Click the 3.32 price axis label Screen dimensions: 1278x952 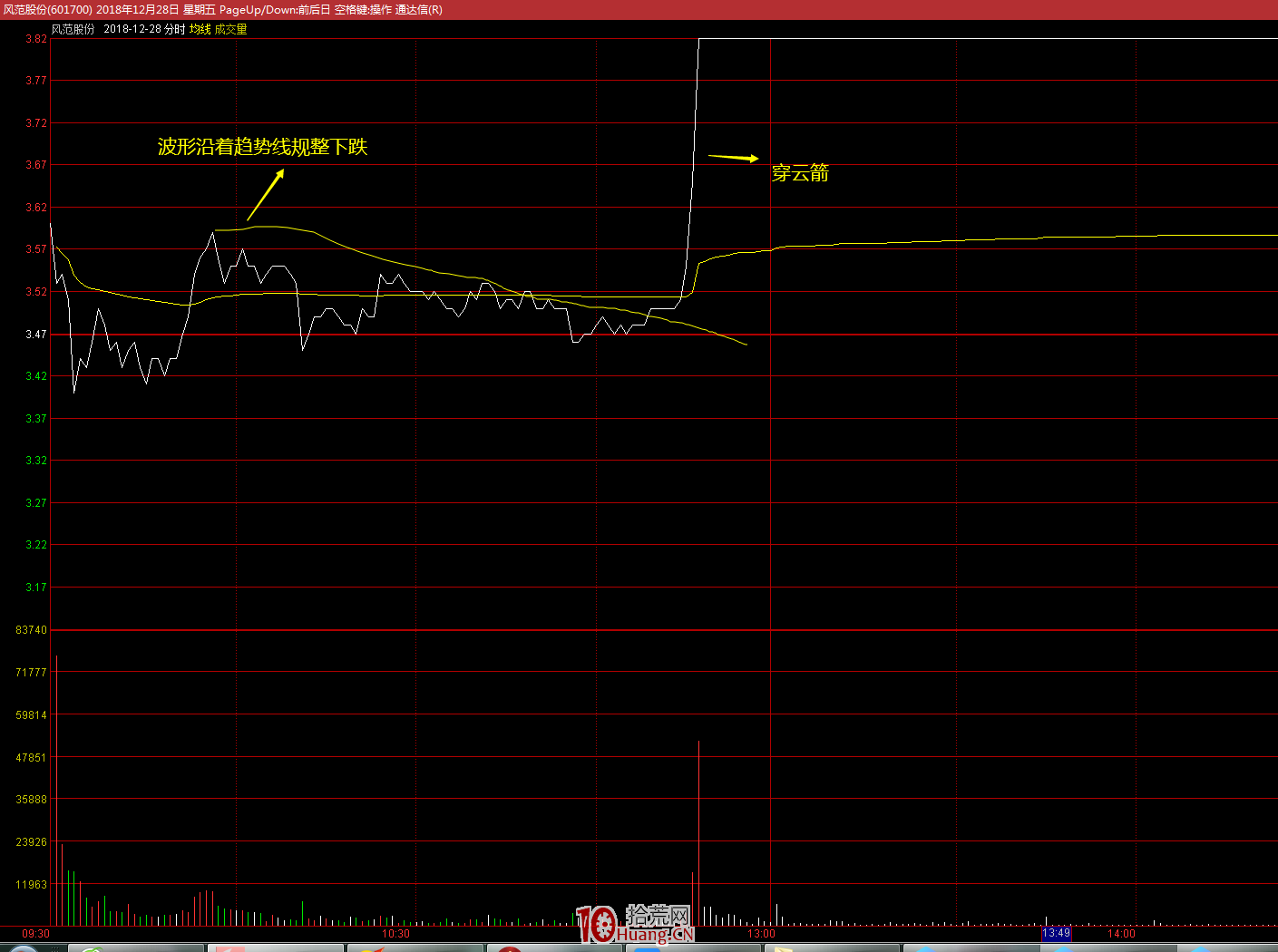tap(35, 461)
